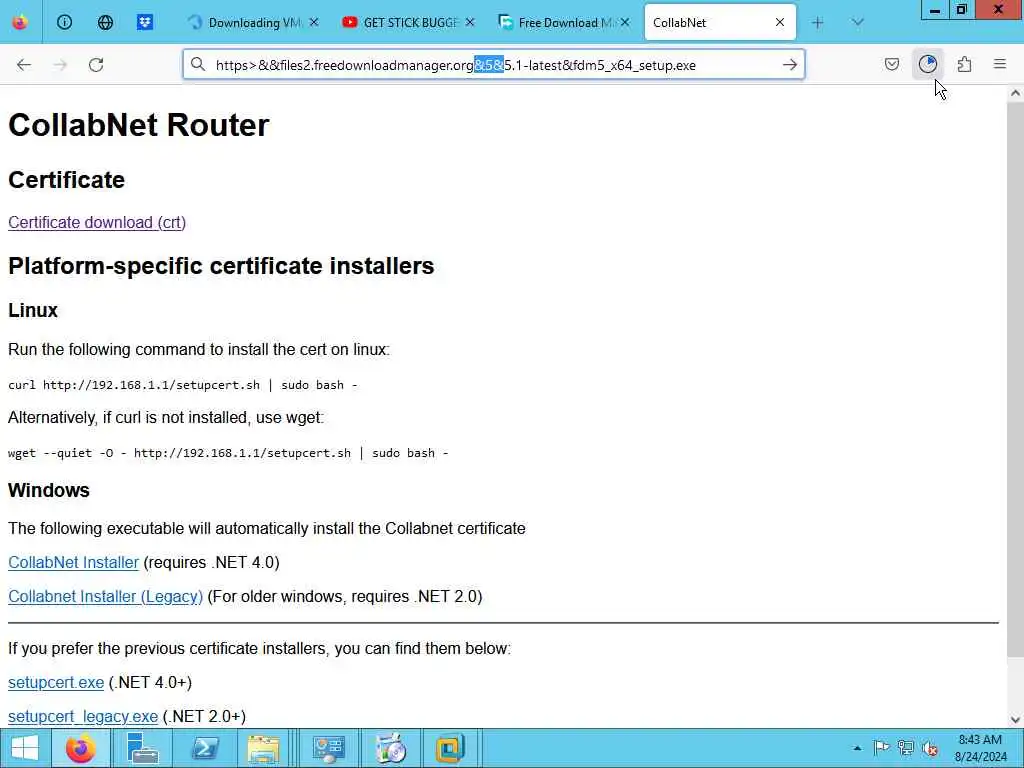Switch to the pinned Dropbox tab
This screenshot has height=768, width=1024.
(145, 22)
